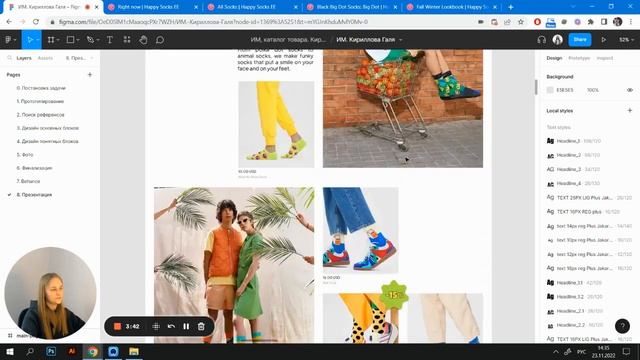Edit the background opacity 100% field
The height and width of the screenshot is (360, 640).
coord(593,90)
